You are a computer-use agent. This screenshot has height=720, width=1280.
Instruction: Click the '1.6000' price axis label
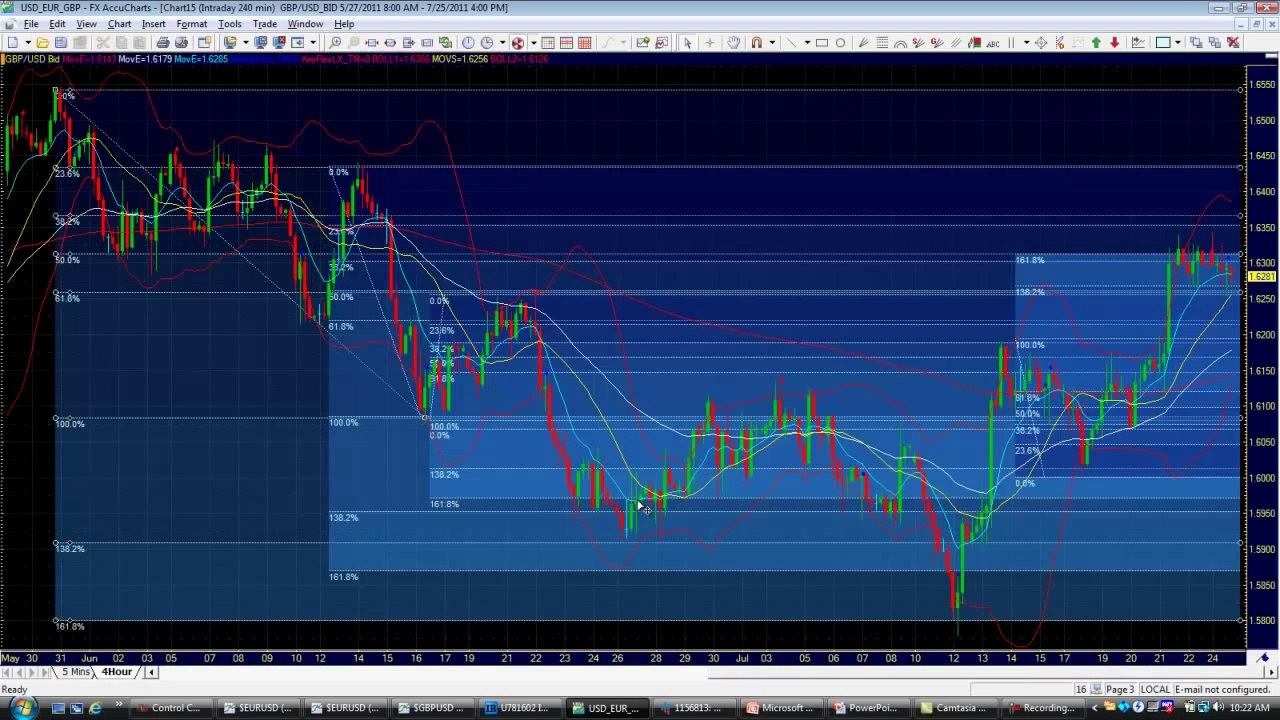[1262, 478]
